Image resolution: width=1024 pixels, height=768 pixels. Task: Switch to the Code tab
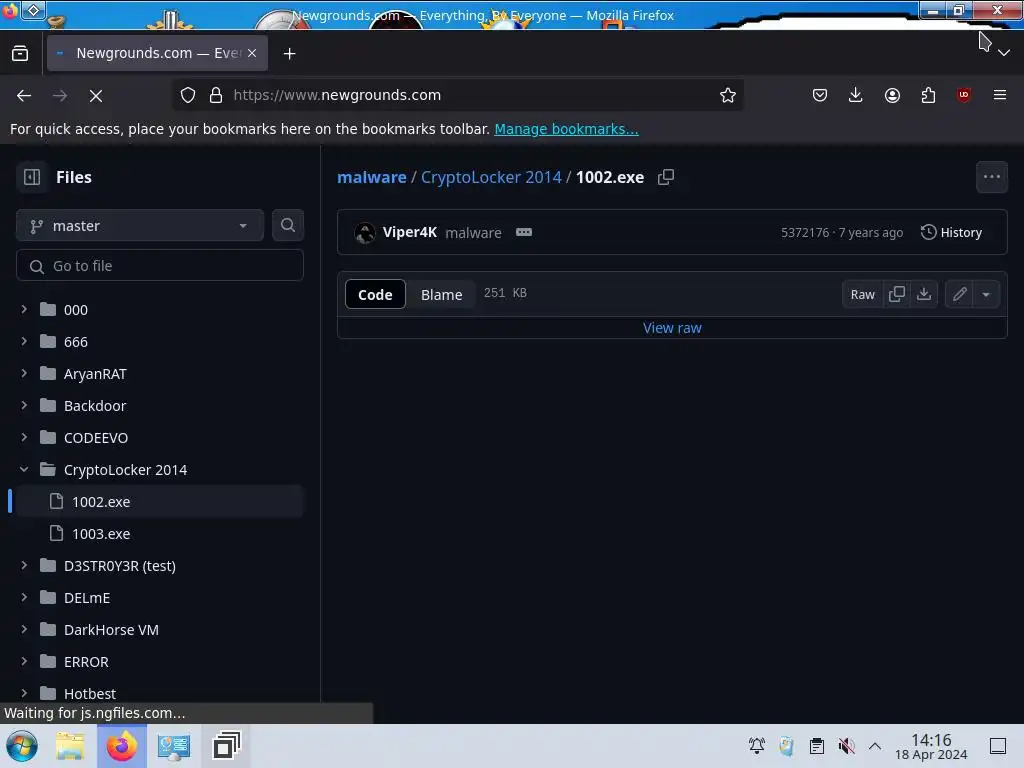[375, 295]
